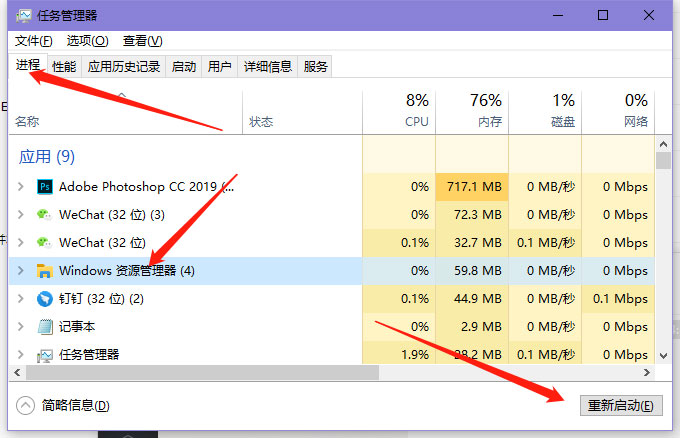The height and width of the screenshot is (438, 680).
Task: Click the Adobe Photoshop app icon
Action: [x=45, y=187]
